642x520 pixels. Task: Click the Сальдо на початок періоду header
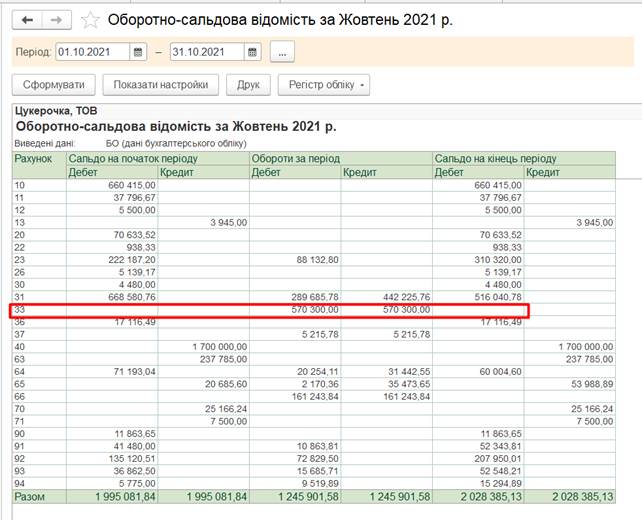pos(125,159)
